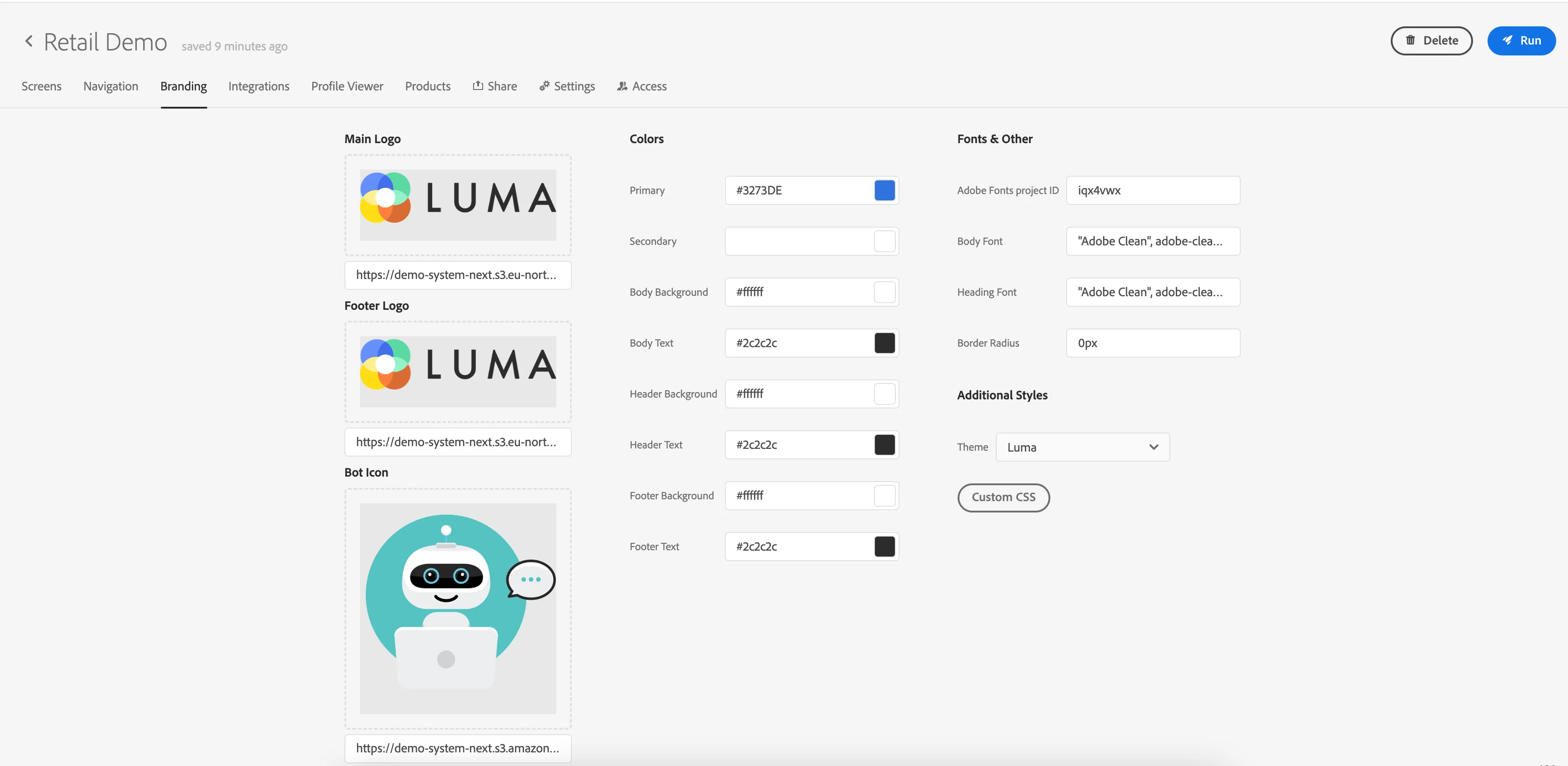Click the gears icon in the Settings tab
1568x766 pixels.
pyautogui.click(x=544, y=86)
